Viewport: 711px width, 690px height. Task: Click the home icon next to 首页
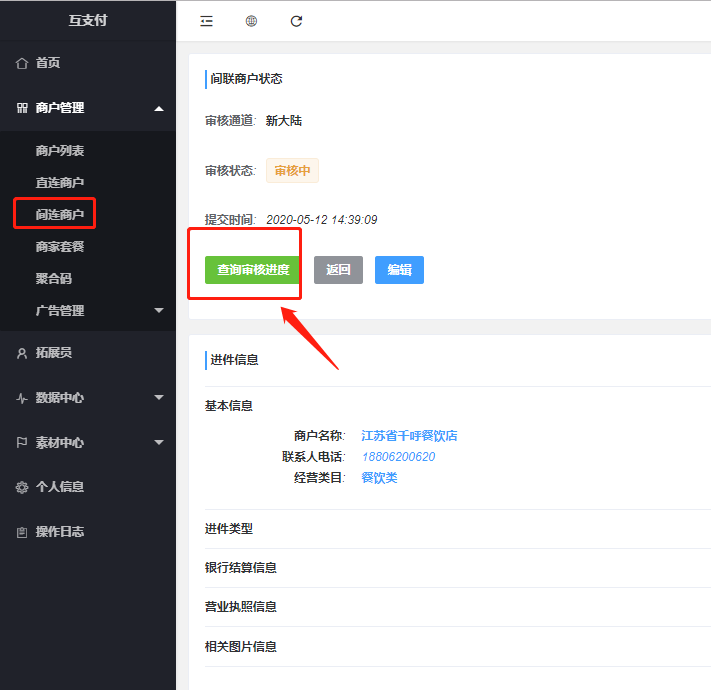point(22,63)
